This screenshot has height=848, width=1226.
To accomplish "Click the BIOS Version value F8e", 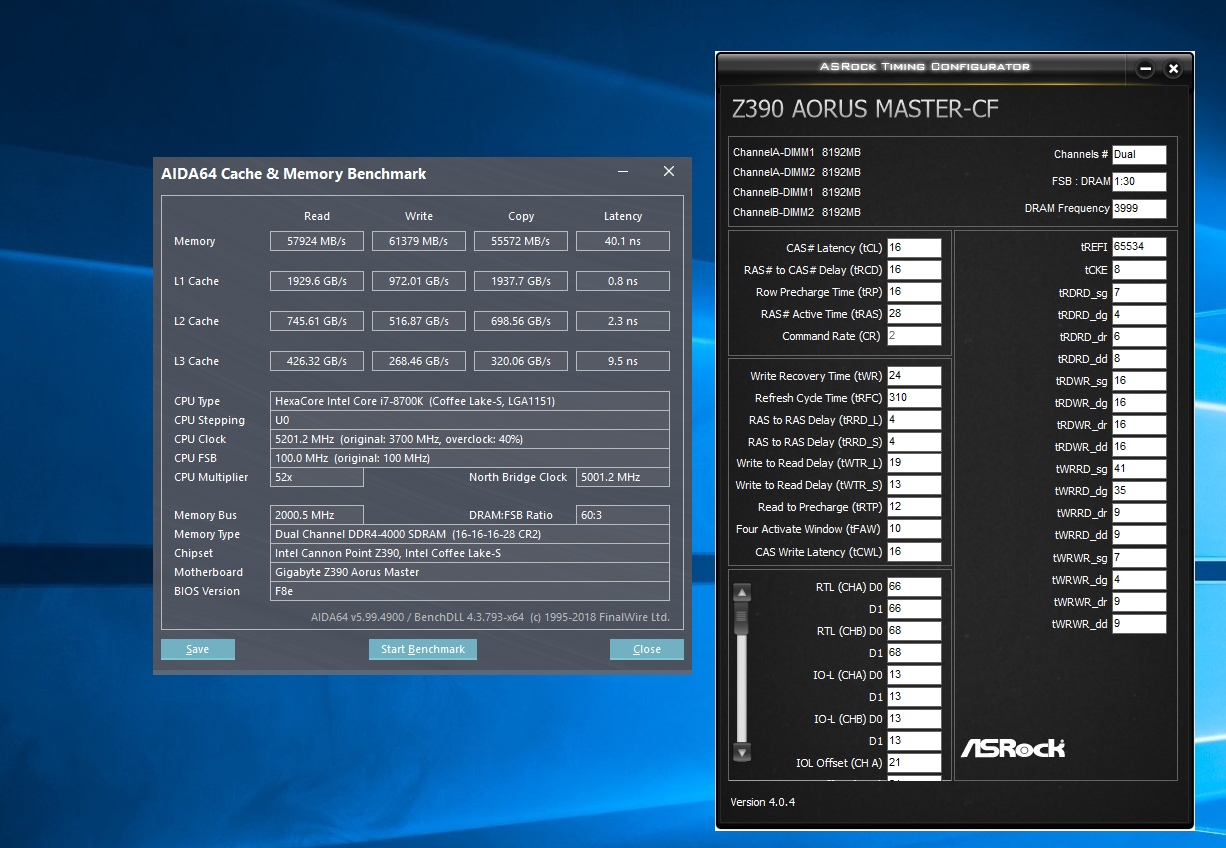I will pyautogui.click(x=470, y=591).
